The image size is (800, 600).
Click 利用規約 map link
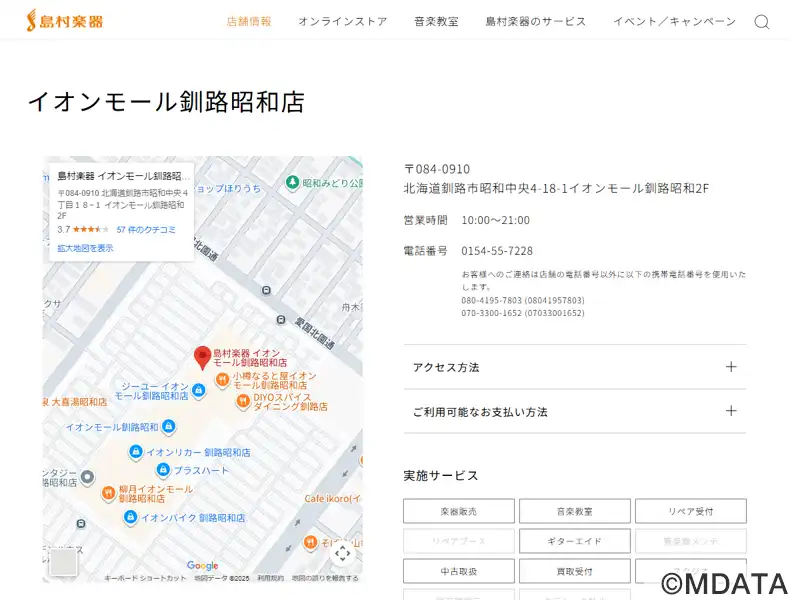click(270, 578)
